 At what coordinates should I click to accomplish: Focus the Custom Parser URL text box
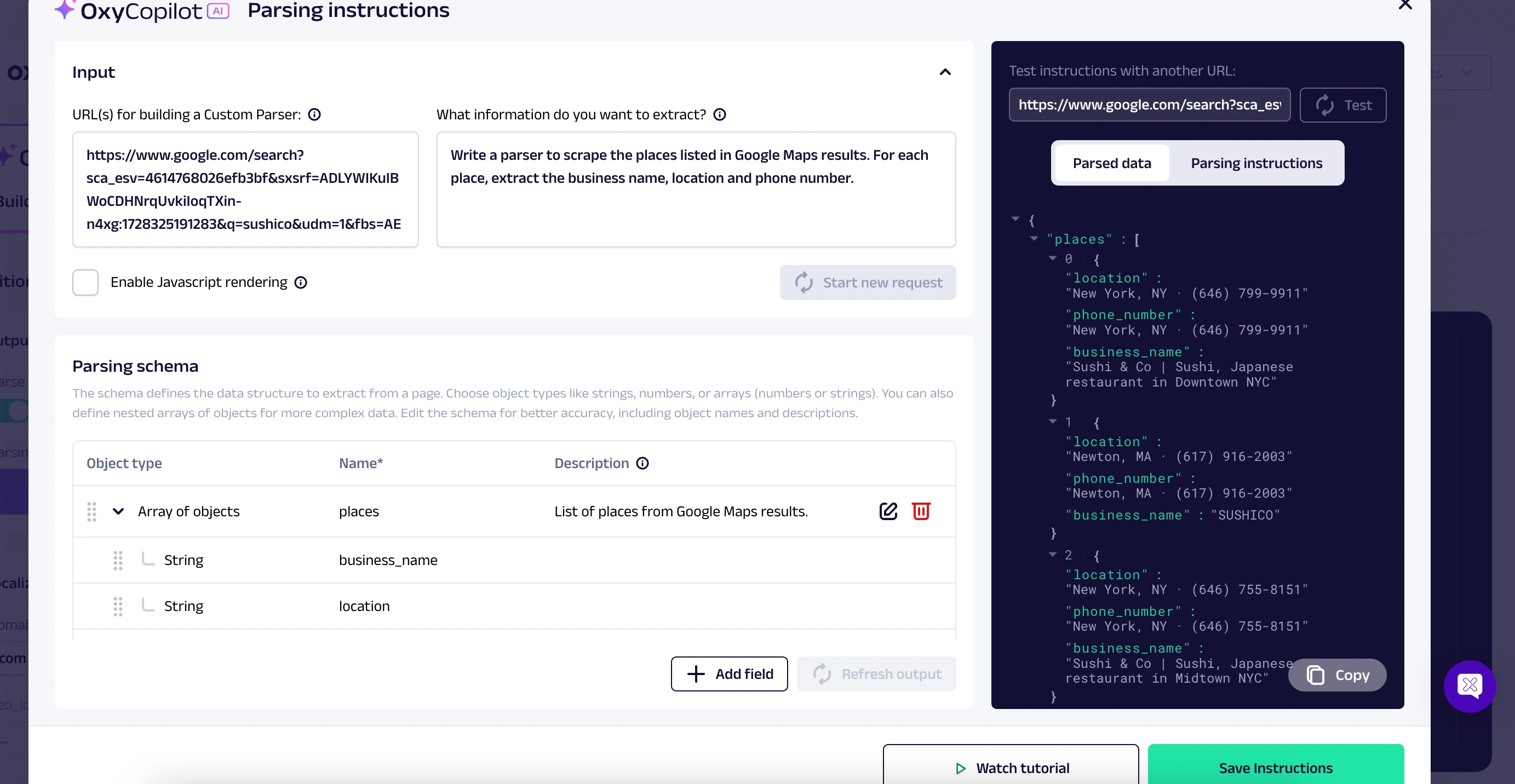pyautogui.click(x=245, y=189)
